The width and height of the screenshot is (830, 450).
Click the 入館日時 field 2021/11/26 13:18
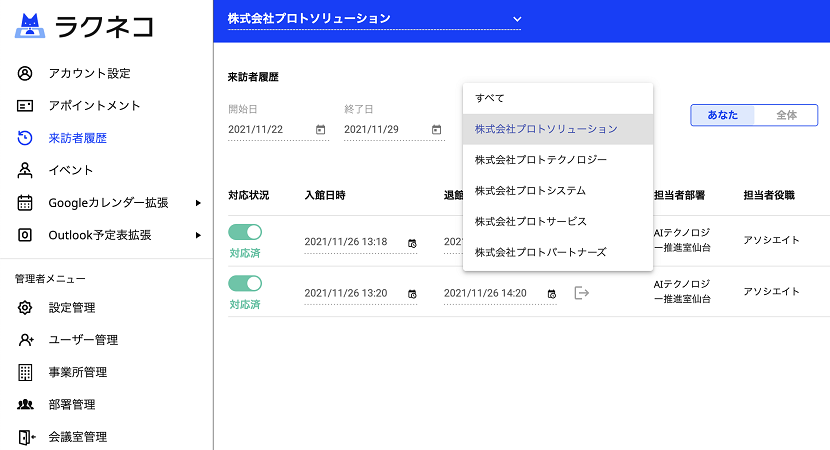pyautogui.click(x=360, y=242)
